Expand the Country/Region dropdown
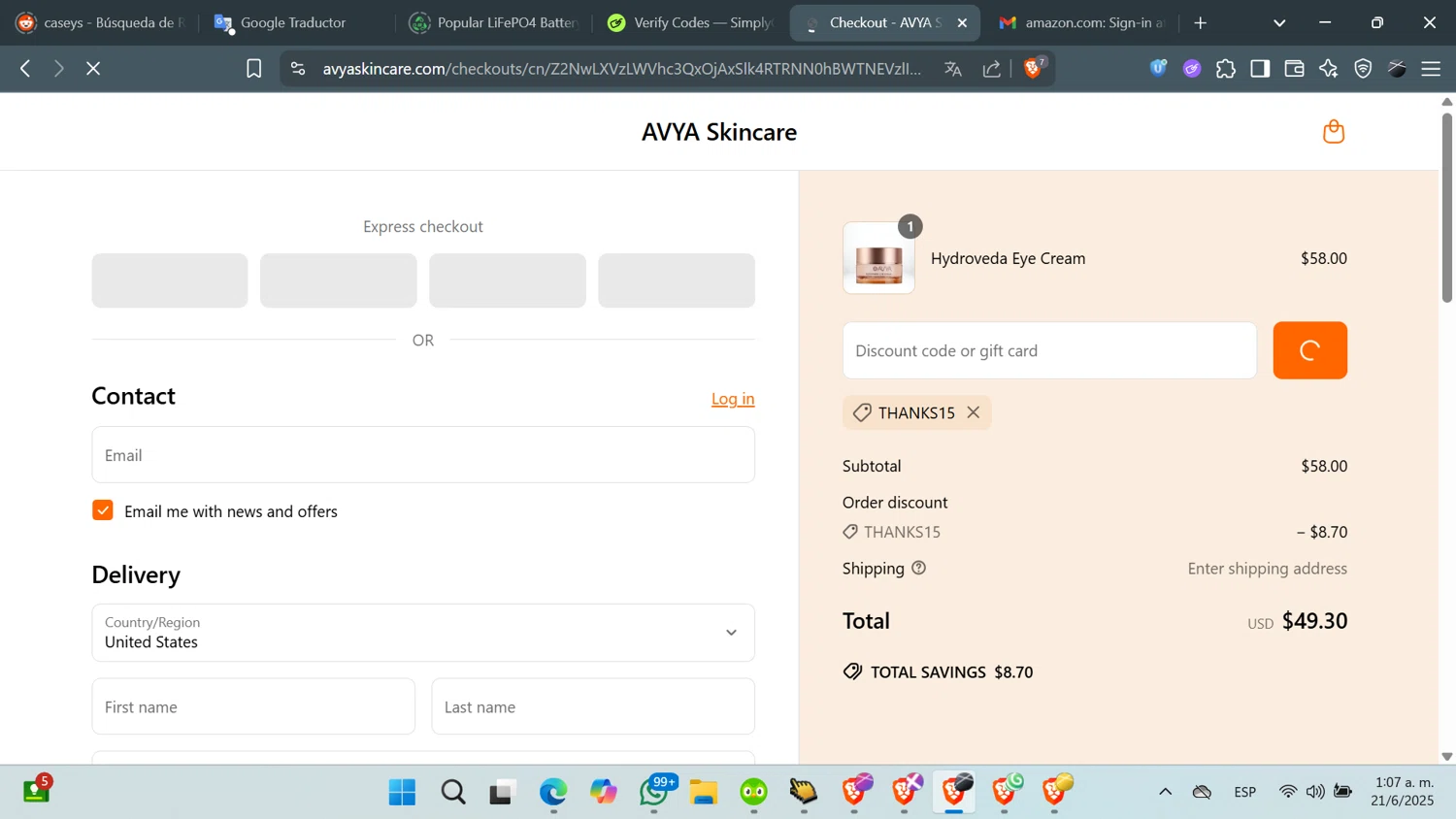1456x819 pixels. pos(423,633)
